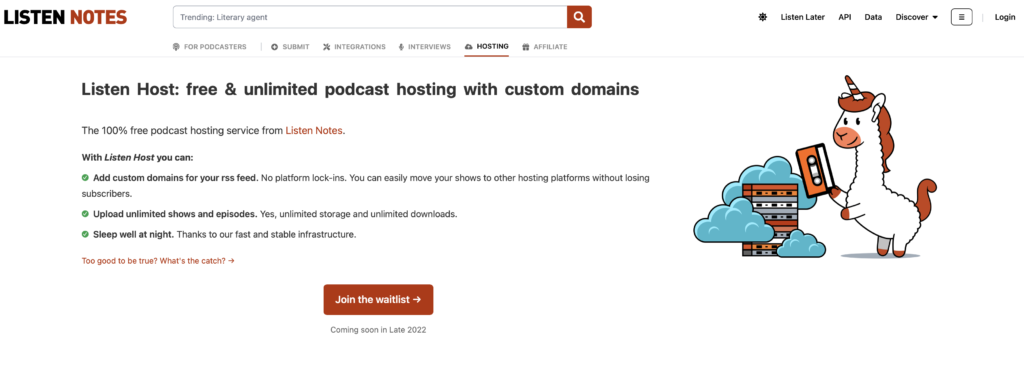The width and height of the screenshot is (1024, 380).
Task: Click the For Podcasters podcast icon
Action: pyautogui.click(x=176, y=47)
